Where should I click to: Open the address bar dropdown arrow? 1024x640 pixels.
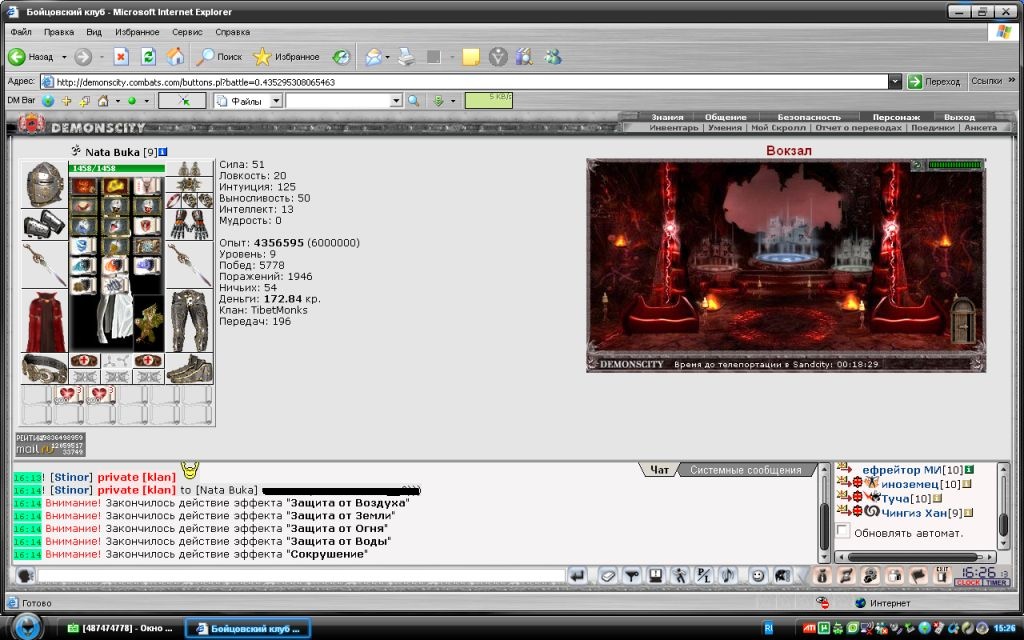(x=895, y=82)
